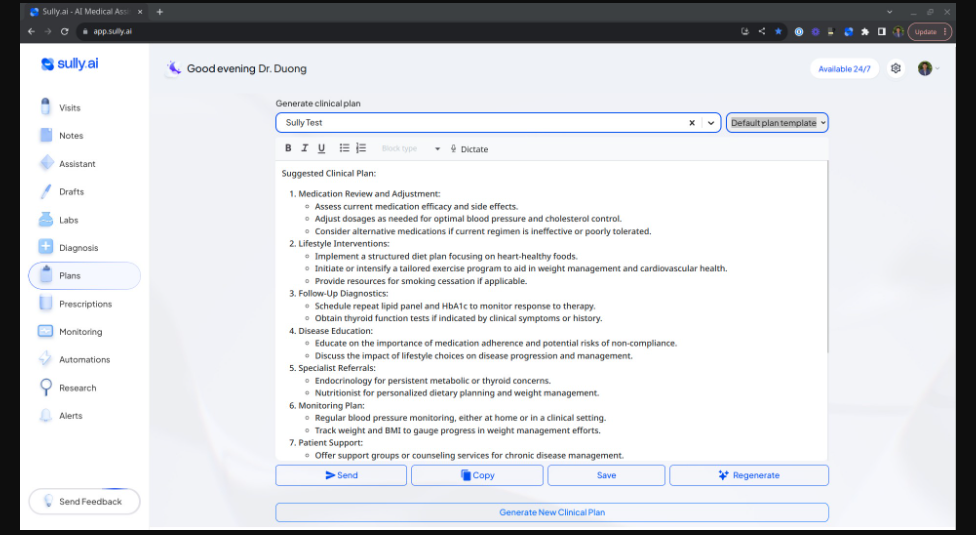Copy the clinical plan
976x535 pixels.
pos(477,475)
